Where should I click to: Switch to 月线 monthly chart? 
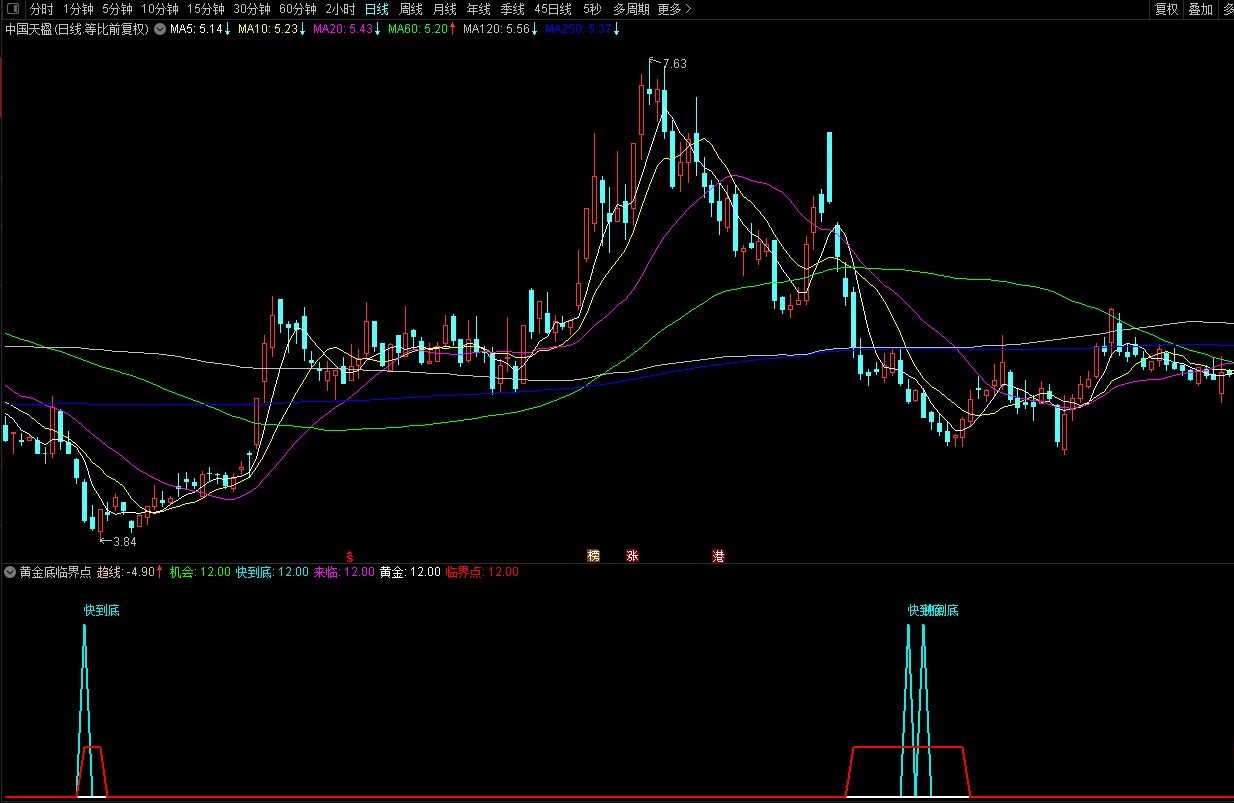[445, 9]
